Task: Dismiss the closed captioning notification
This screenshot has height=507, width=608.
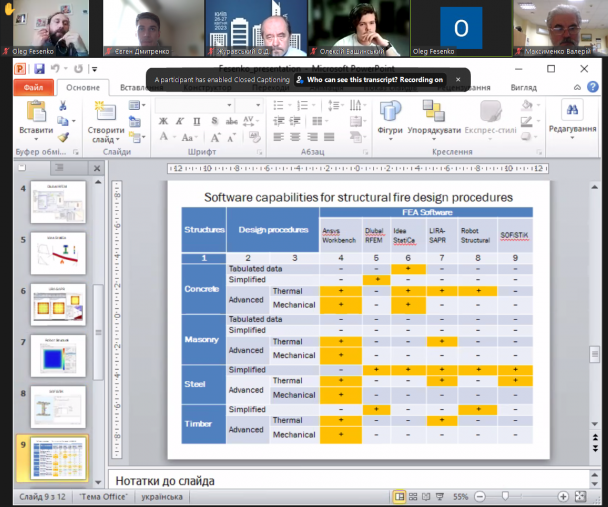Action: click(x=458, y=79)
